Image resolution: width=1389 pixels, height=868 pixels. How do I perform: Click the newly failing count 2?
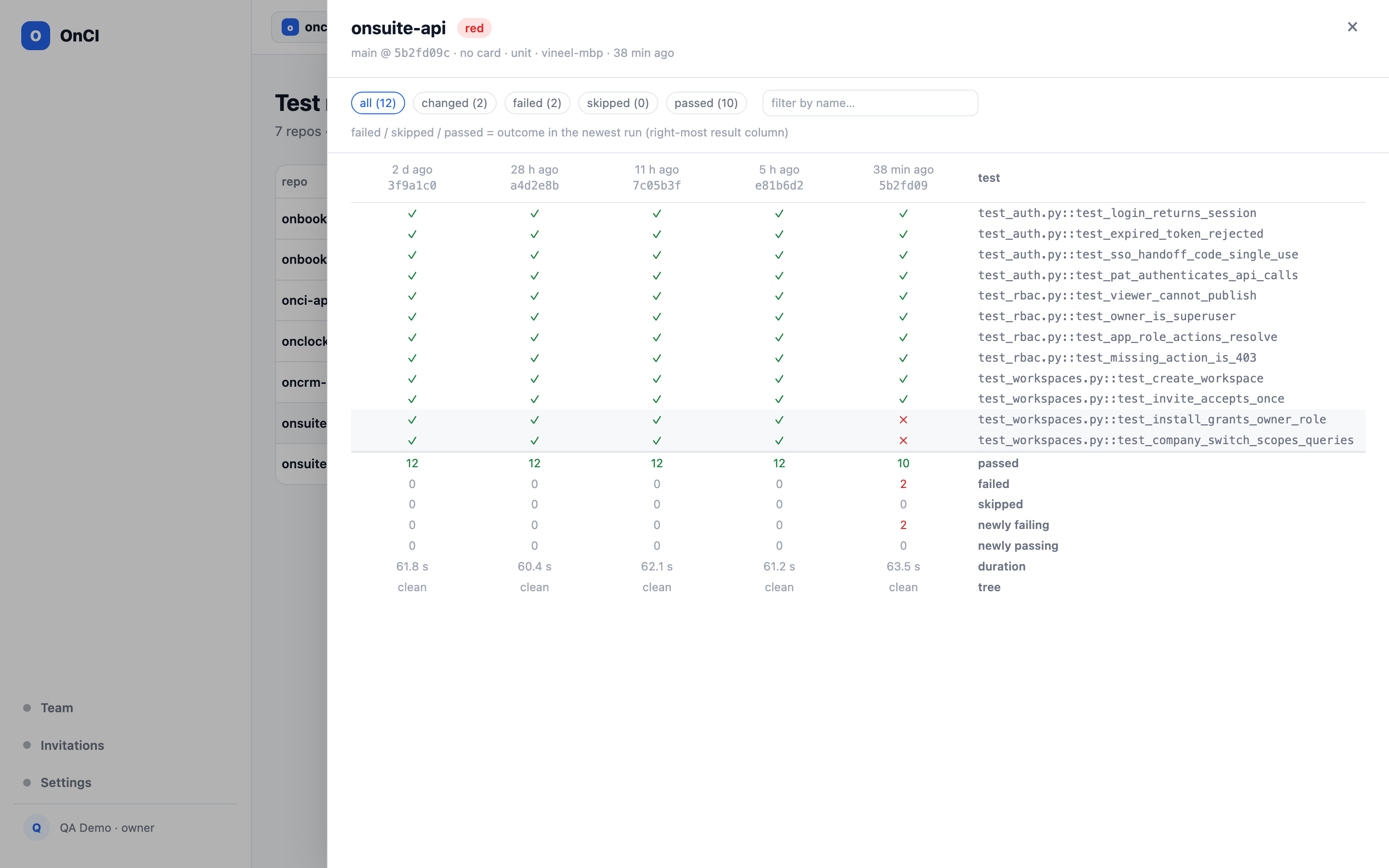coord(903,525)
